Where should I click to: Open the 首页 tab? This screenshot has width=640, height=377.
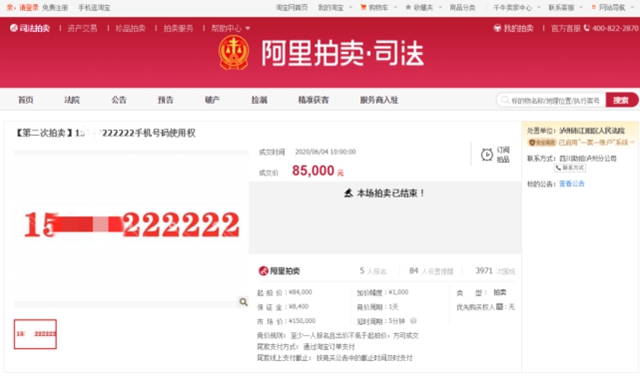(x=25, y=100)
